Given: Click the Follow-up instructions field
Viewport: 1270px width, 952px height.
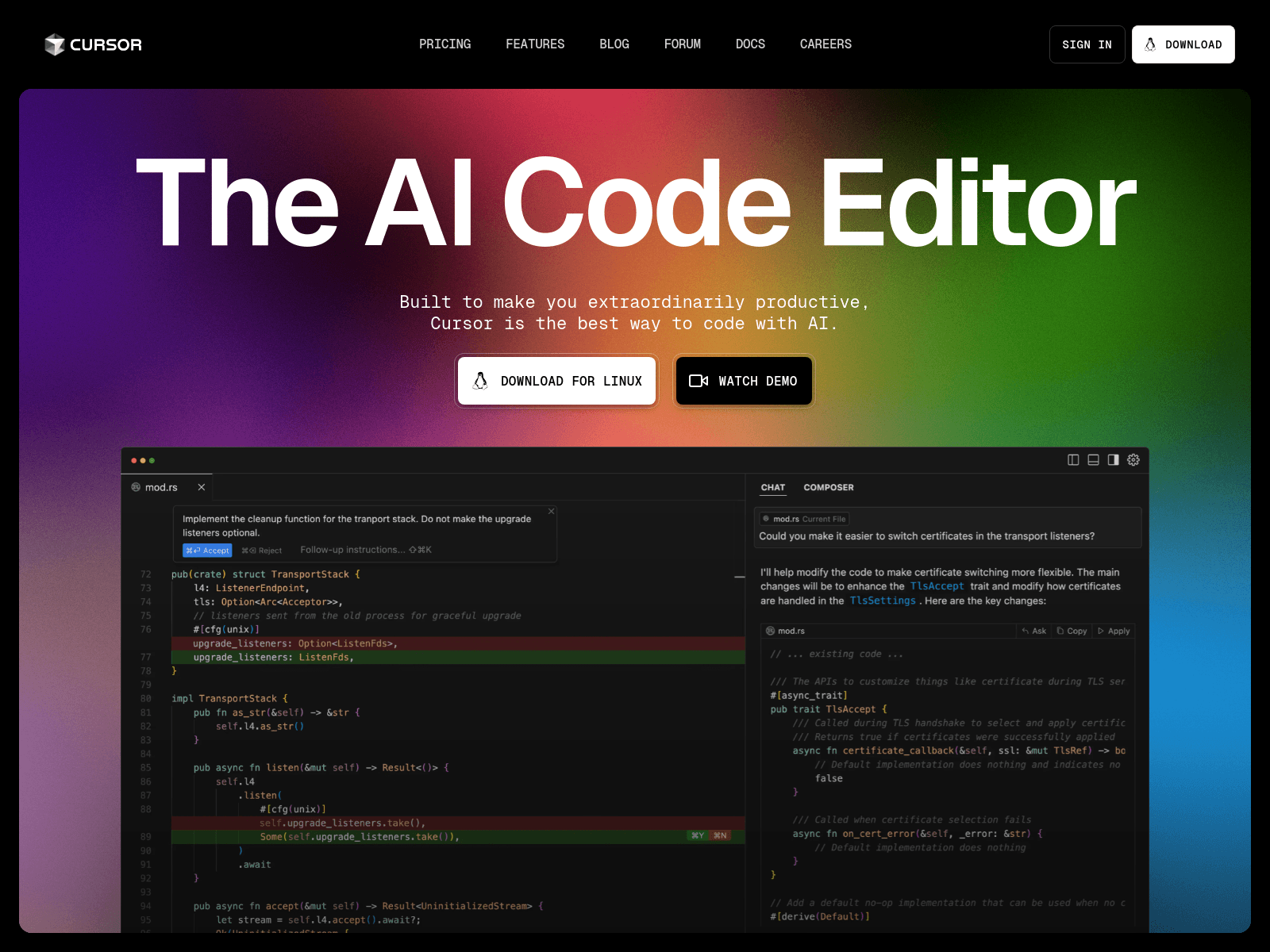Looking at the screenshot, I should 366,550.
